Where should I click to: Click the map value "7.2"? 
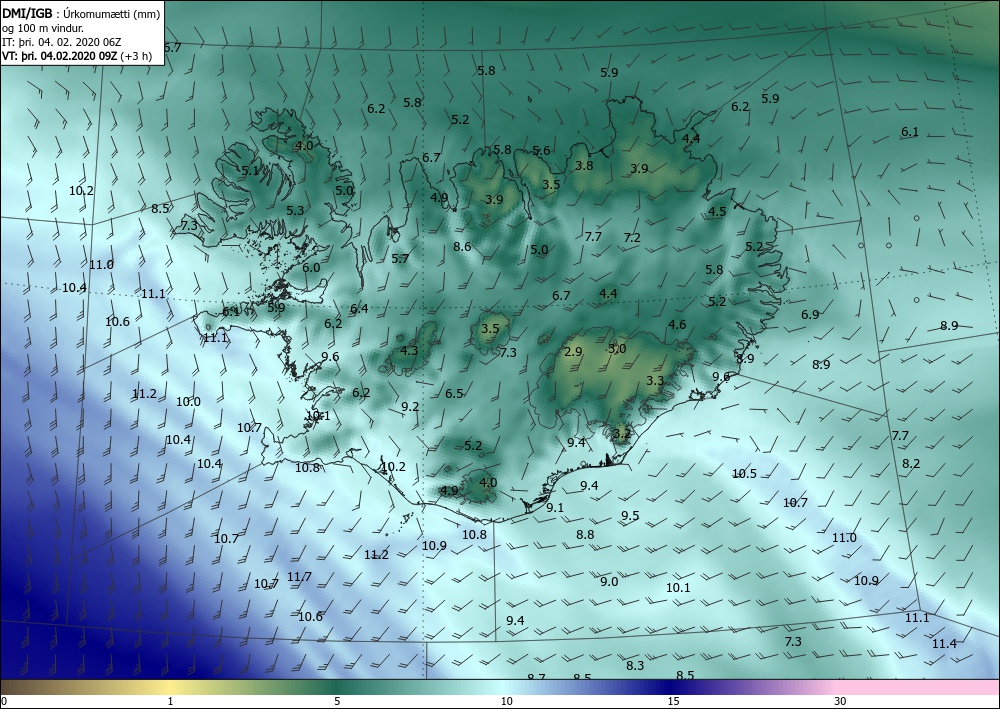pyautogui.click(x=632, y=237)
